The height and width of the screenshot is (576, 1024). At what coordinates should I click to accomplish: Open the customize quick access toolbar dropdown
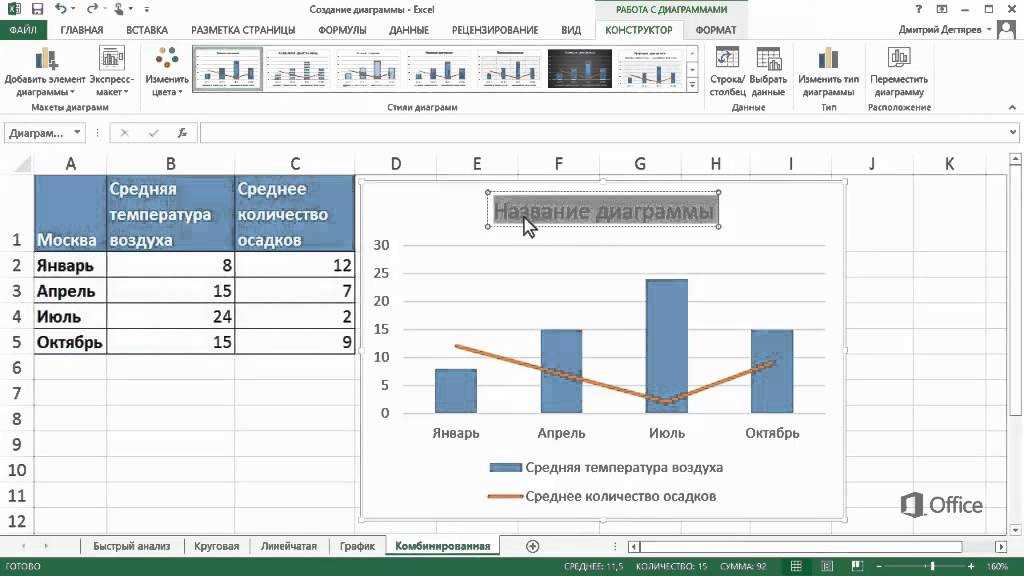[x=147, y=9]
